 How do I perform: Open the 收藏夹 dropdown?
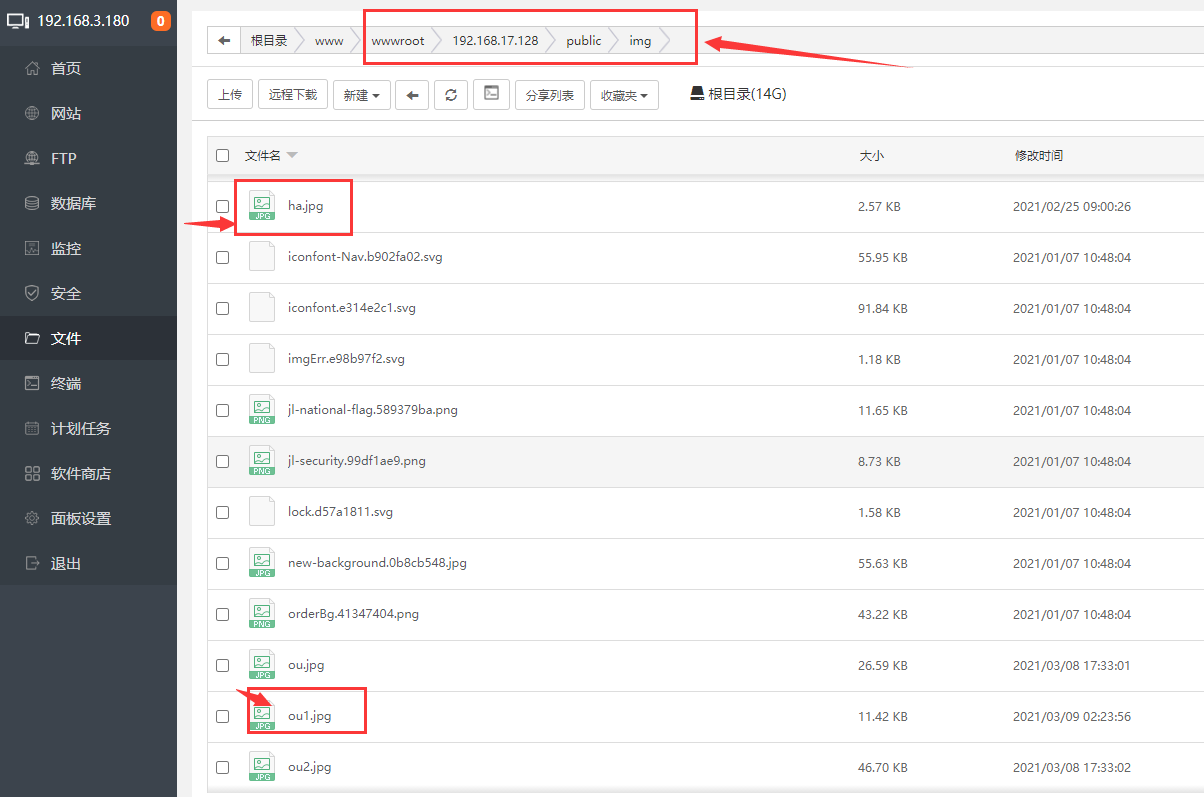[x=624, y=95]
